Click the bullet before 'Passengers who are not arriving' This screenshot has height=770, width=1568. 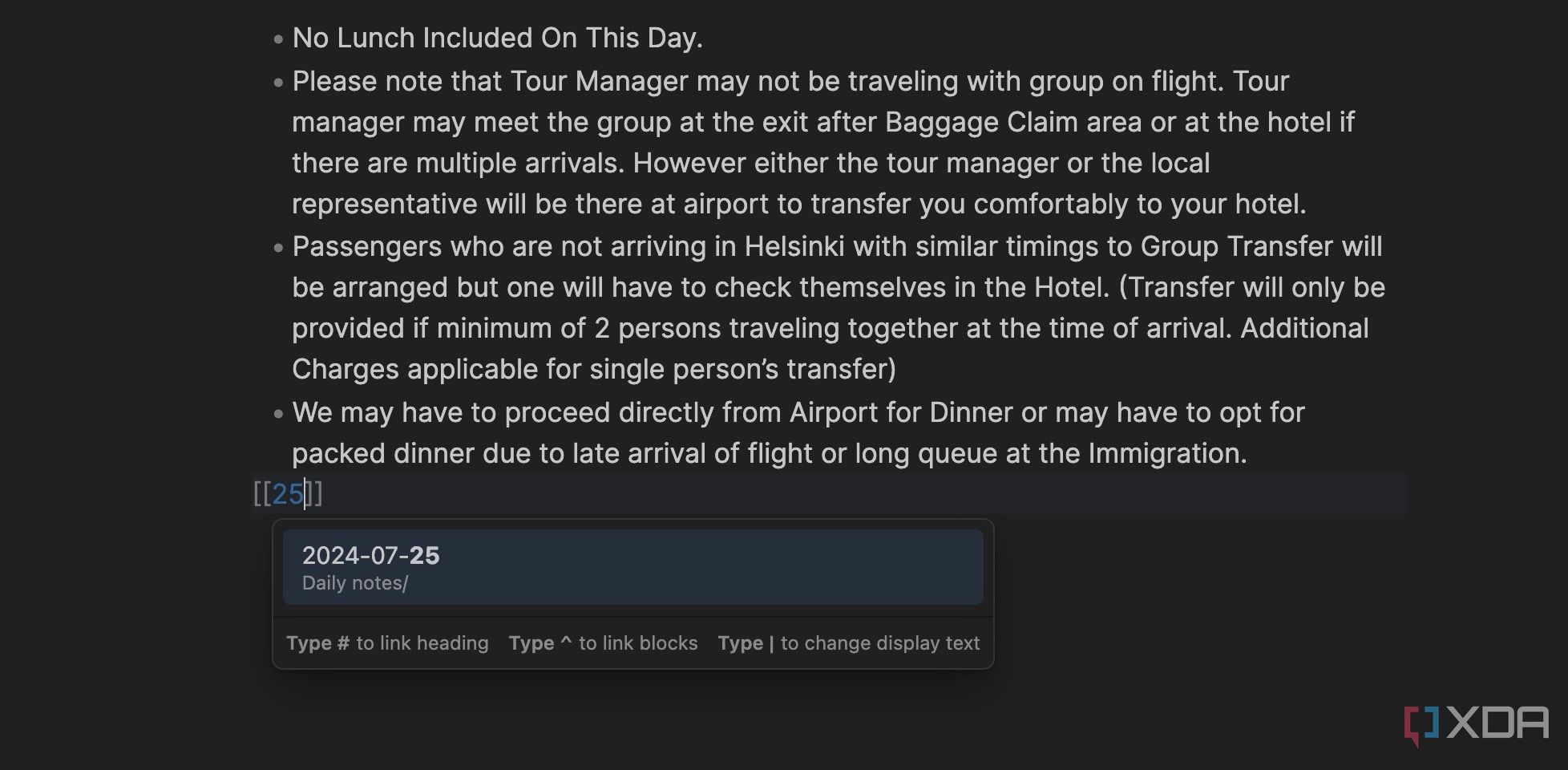click(278, 248)
